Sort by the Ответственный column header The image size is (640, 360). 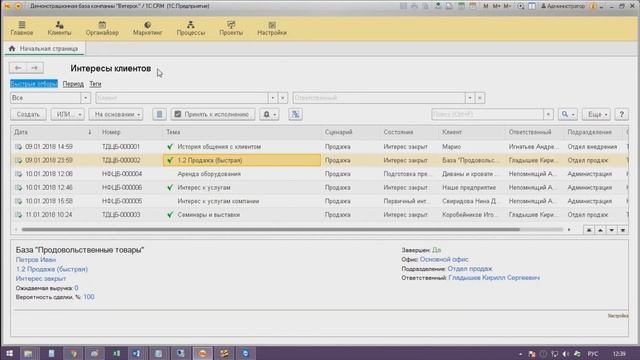(534, 132)
